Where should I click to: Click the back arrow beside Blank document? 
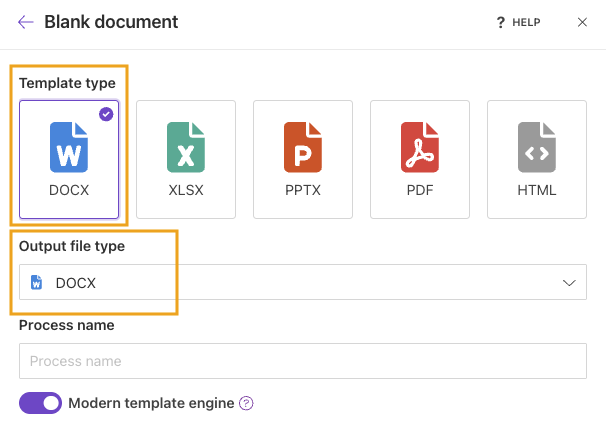coord(26,22)
